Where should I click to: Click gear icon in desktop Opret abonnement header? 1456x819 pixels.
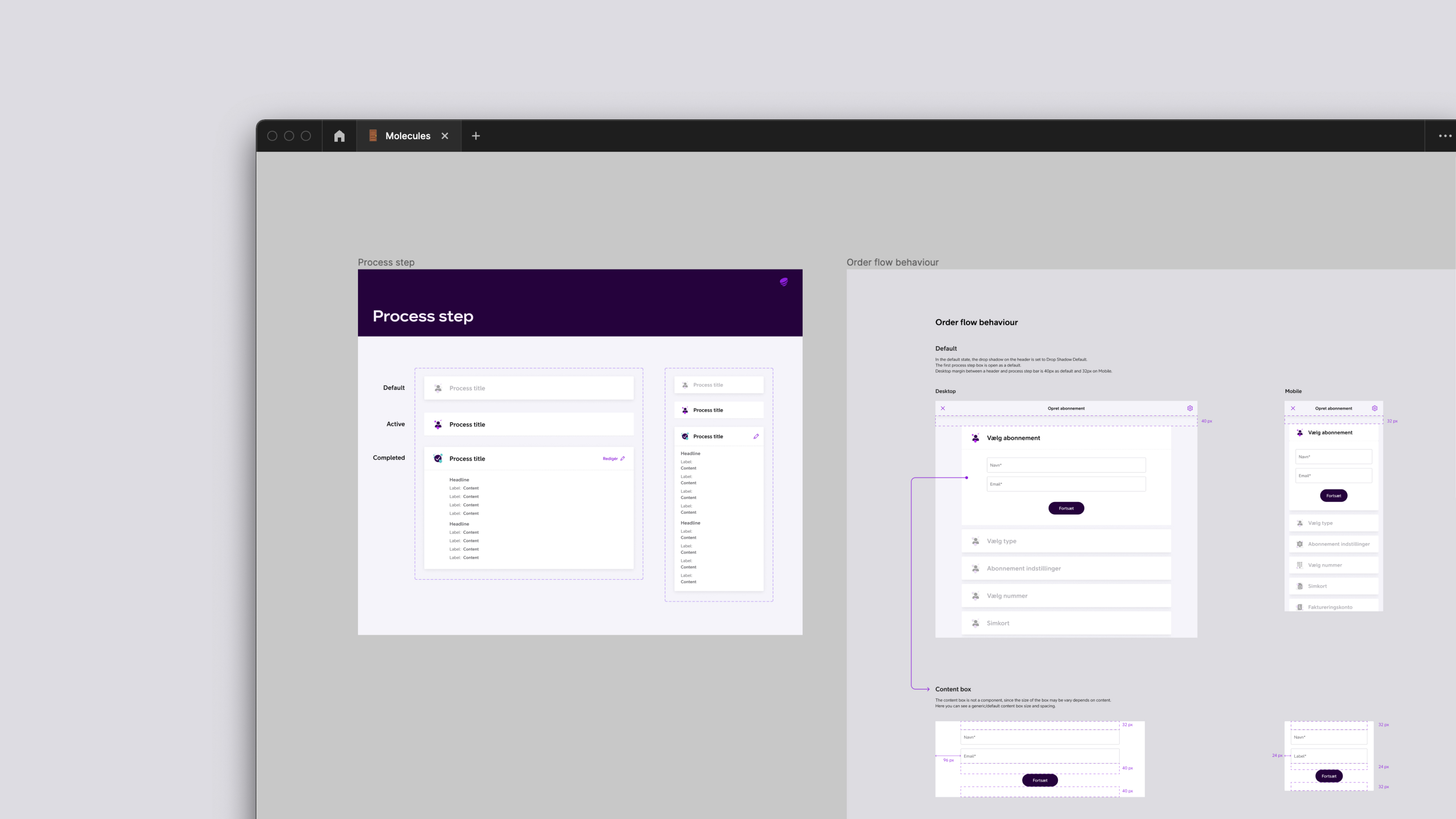(1190, 408)
